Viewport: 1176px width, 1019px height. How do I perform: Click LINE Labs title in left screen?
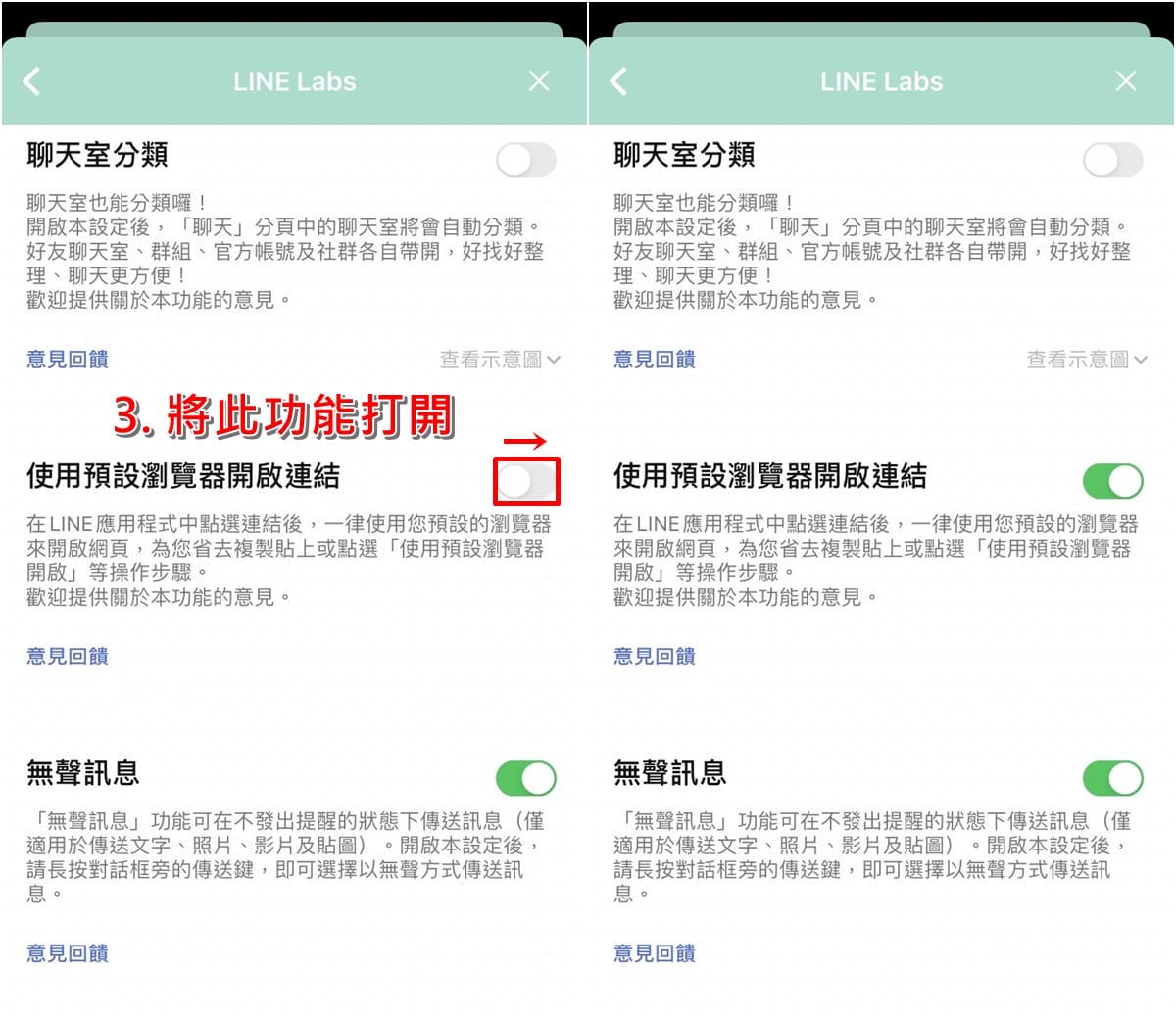pyautogui.click(x=295, y=81)
